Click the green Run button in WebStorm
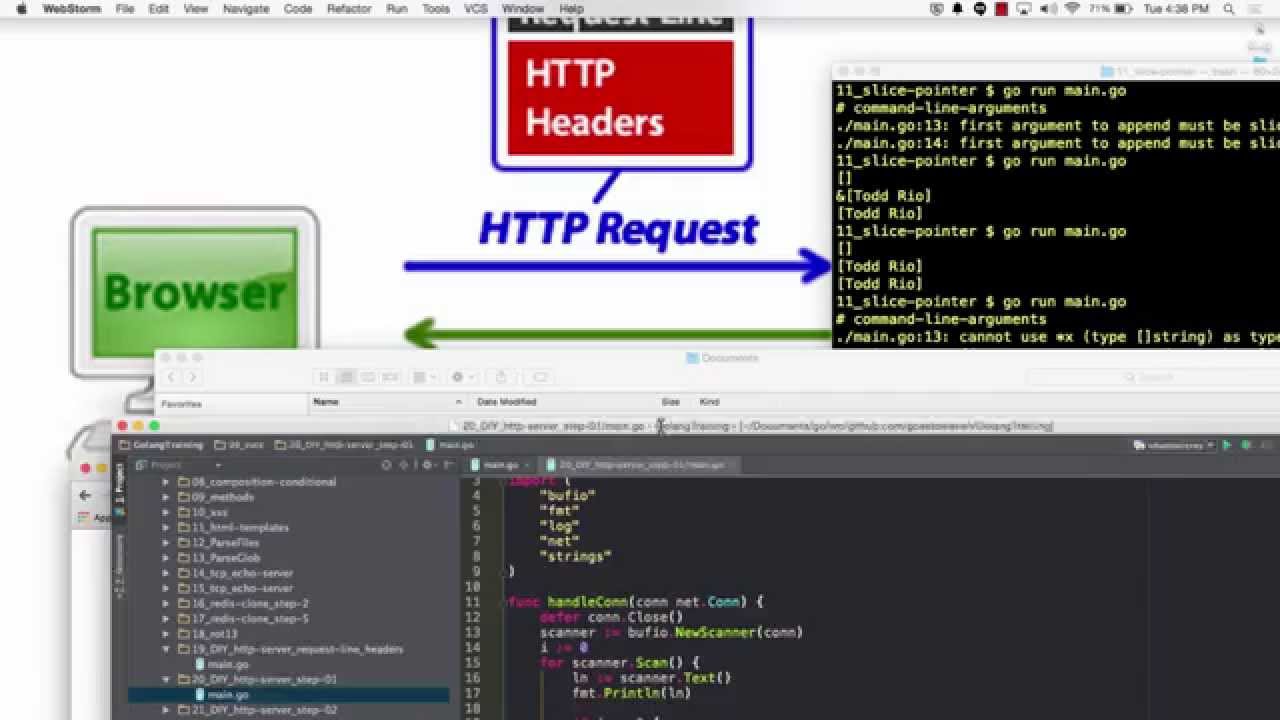The image size is (1280, 720). [x=1227, y=445]
